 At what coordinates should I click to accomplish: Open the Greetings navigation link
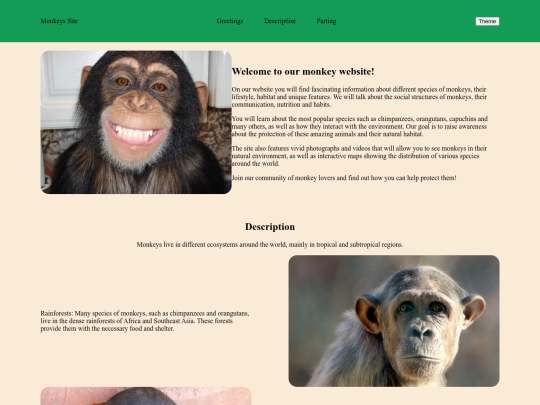(x=230, y=21)
